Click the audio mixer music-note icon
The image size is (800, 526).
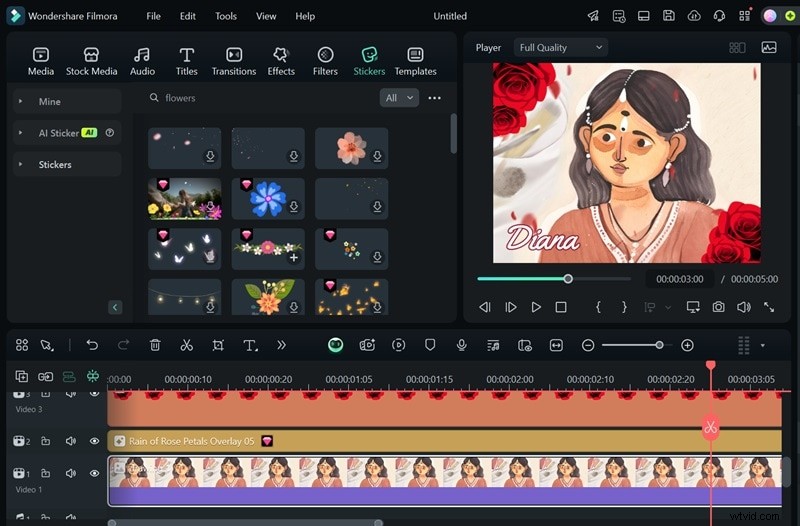coord(493,345)
